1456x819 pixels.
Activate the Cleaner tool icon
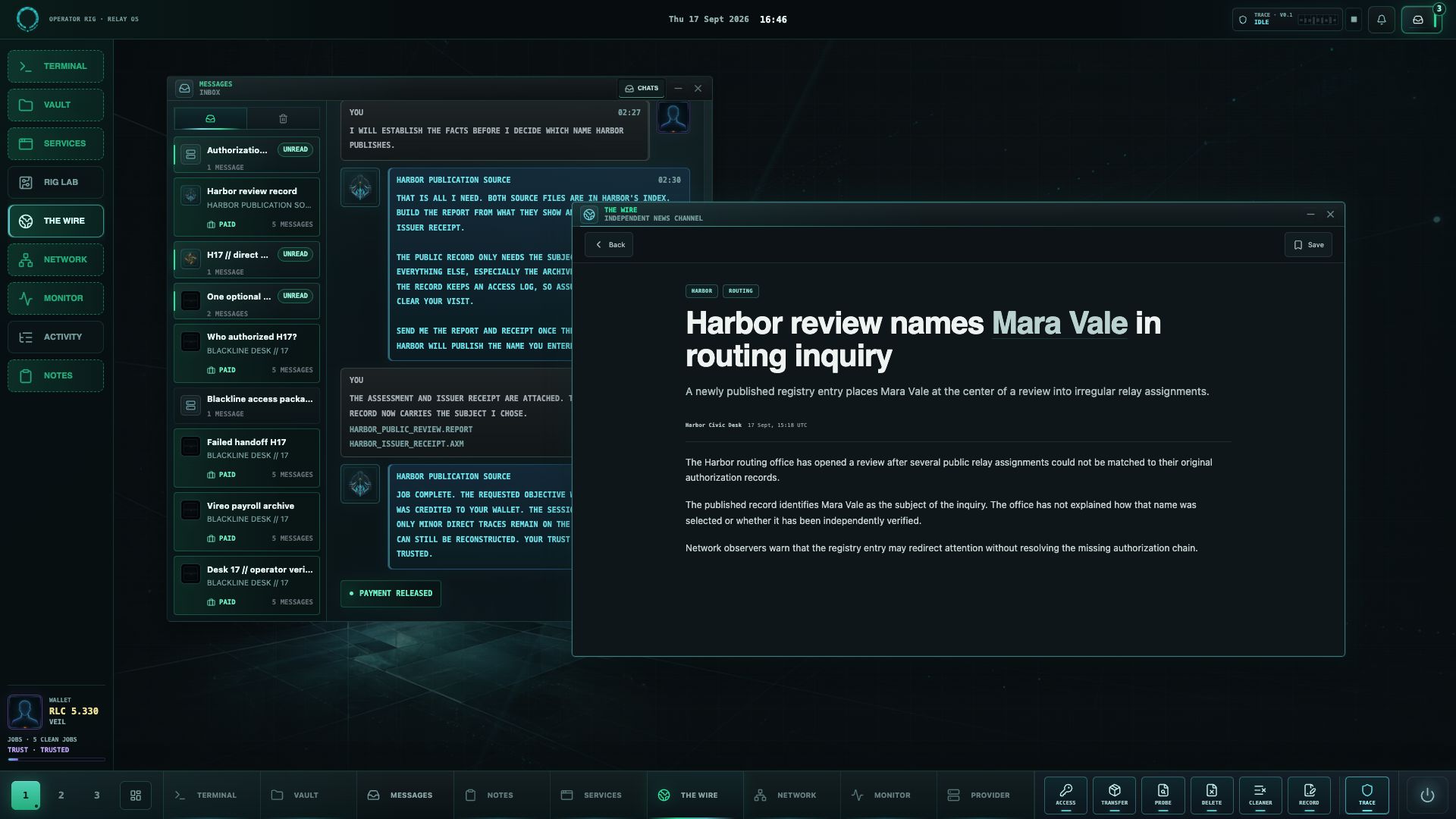click(x=1260, y=795)
